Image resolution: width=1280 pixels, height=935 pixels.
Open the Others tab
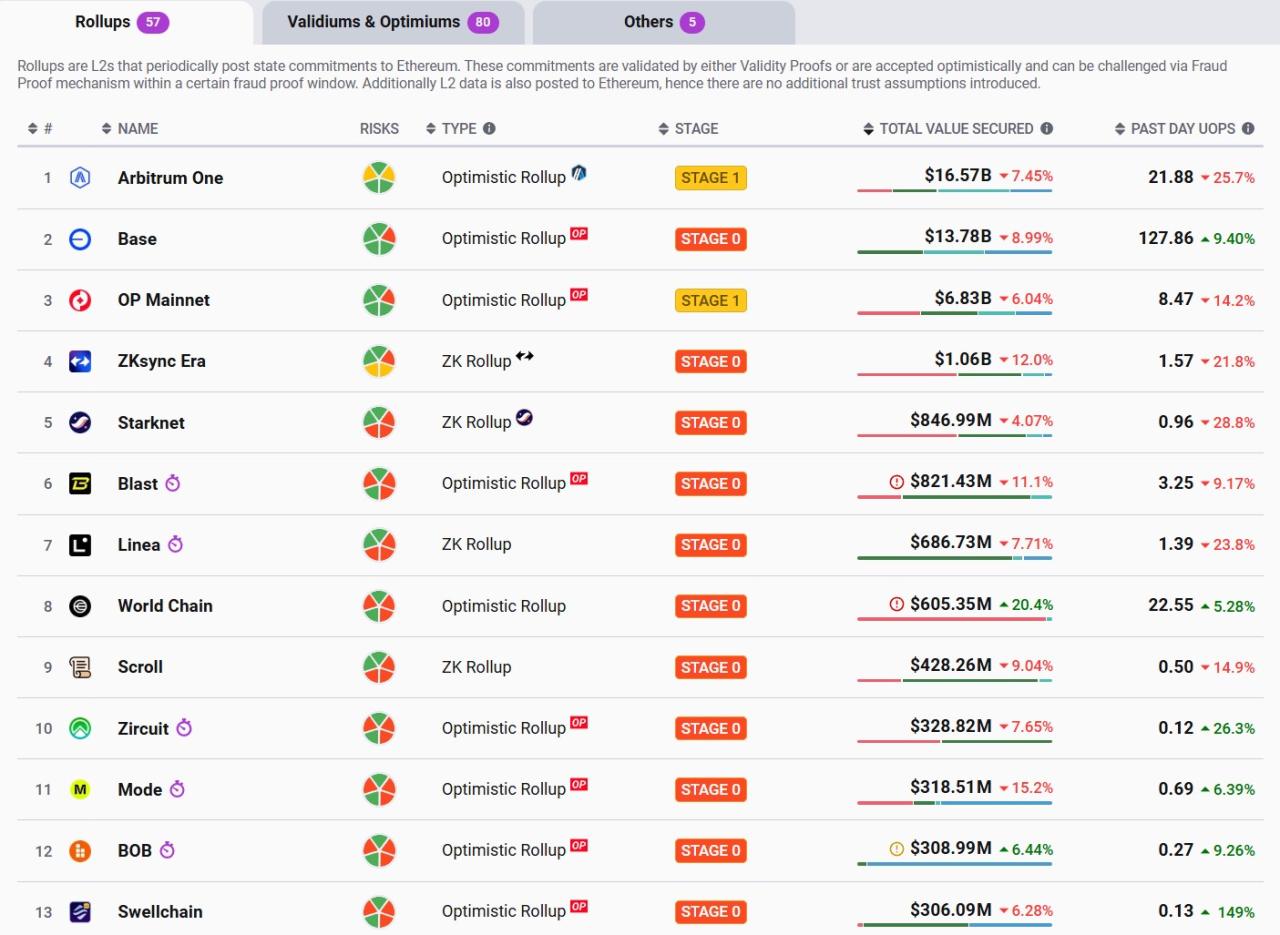(x=663, y=22)
